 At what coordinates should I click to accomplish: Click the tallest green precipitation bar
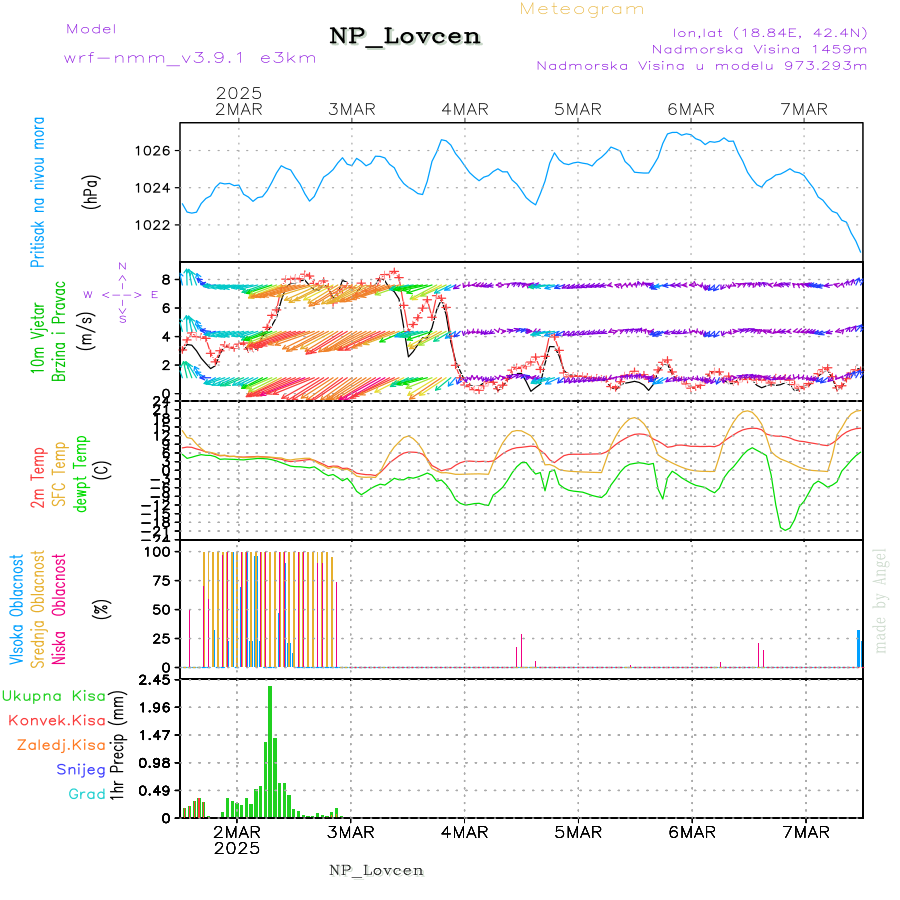click(270, 750)
